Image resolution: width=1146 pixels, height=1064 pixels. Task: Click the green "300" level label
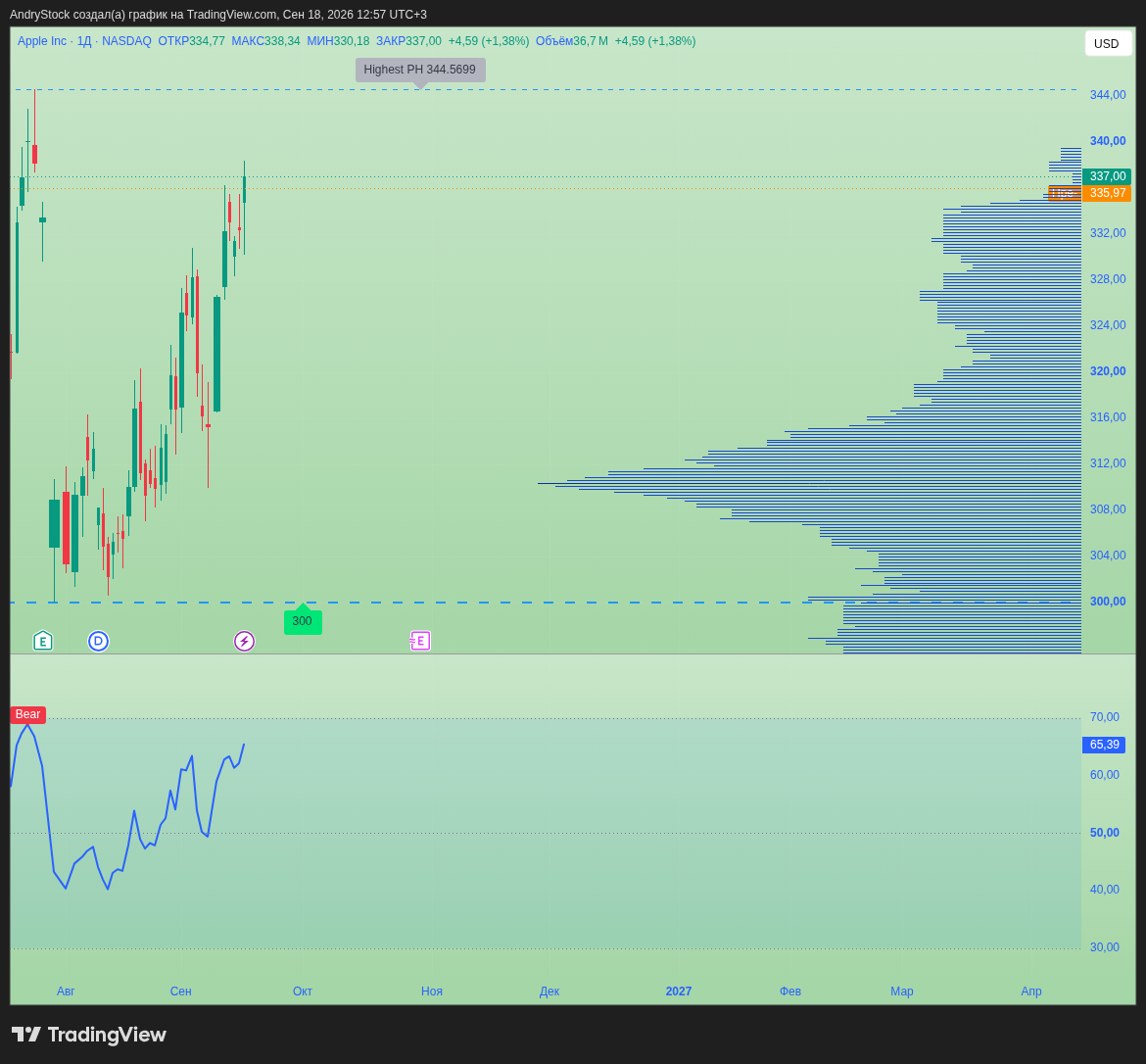[303, 621]
